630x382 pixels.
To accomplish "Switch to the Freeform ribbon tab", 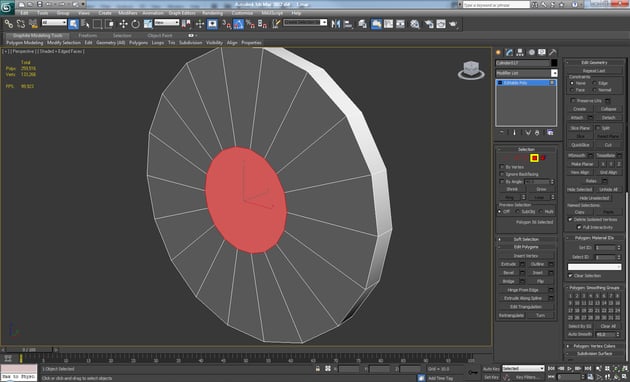I will coord(88,35).
